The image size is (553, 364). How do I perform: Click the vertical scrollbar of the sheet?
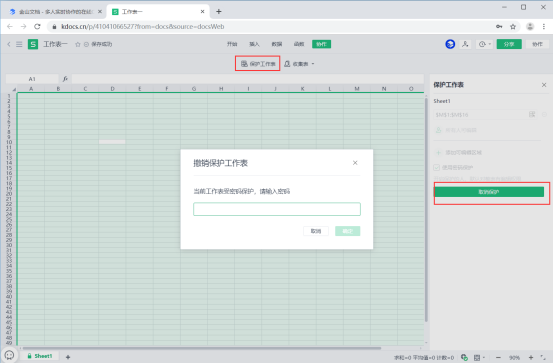(x=426, y=210)
